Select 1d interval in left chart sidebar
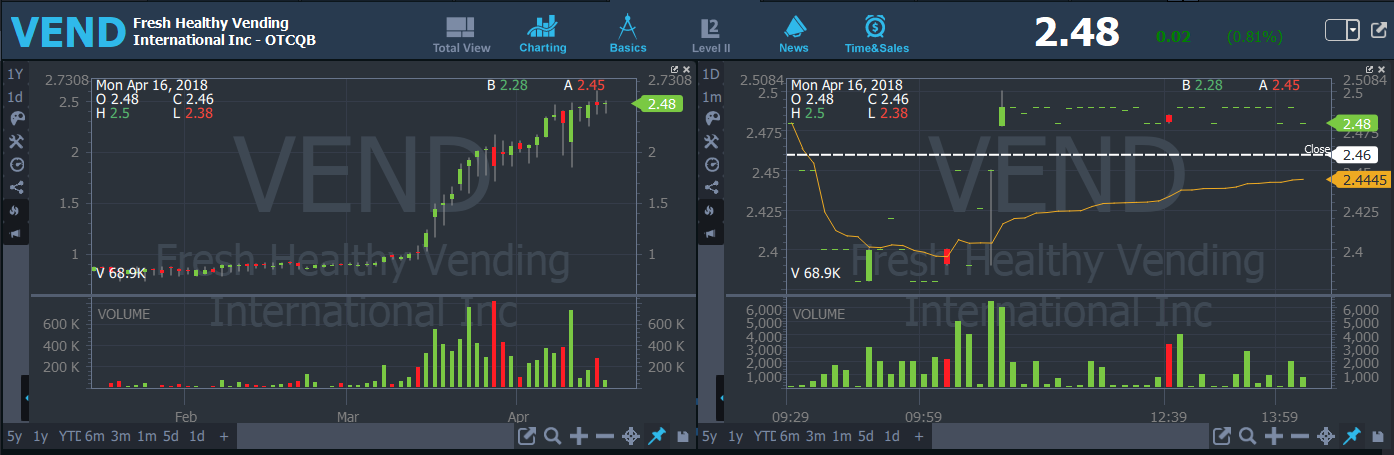 (x=15, y=97)
